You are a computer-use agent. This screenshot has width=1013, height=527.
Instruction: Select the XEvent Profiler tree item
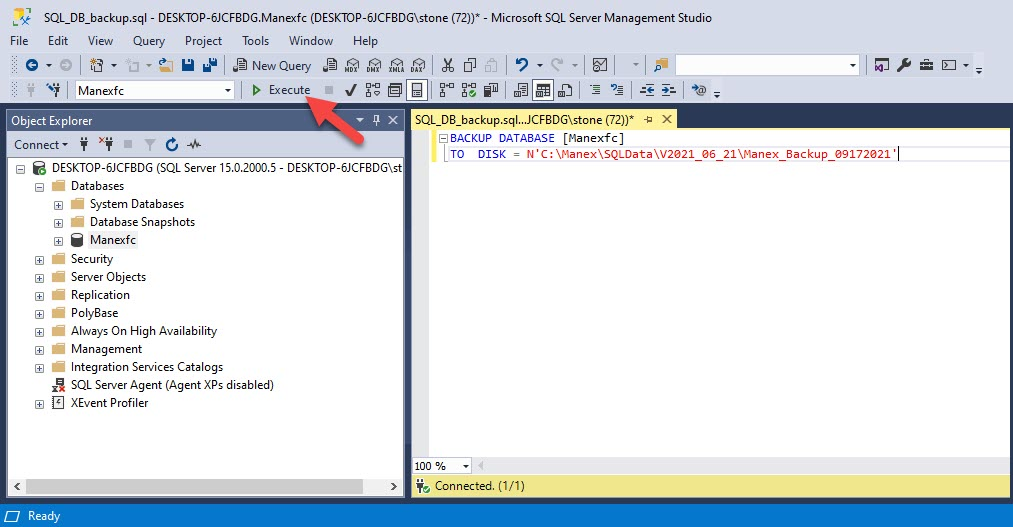click(109, 403)
